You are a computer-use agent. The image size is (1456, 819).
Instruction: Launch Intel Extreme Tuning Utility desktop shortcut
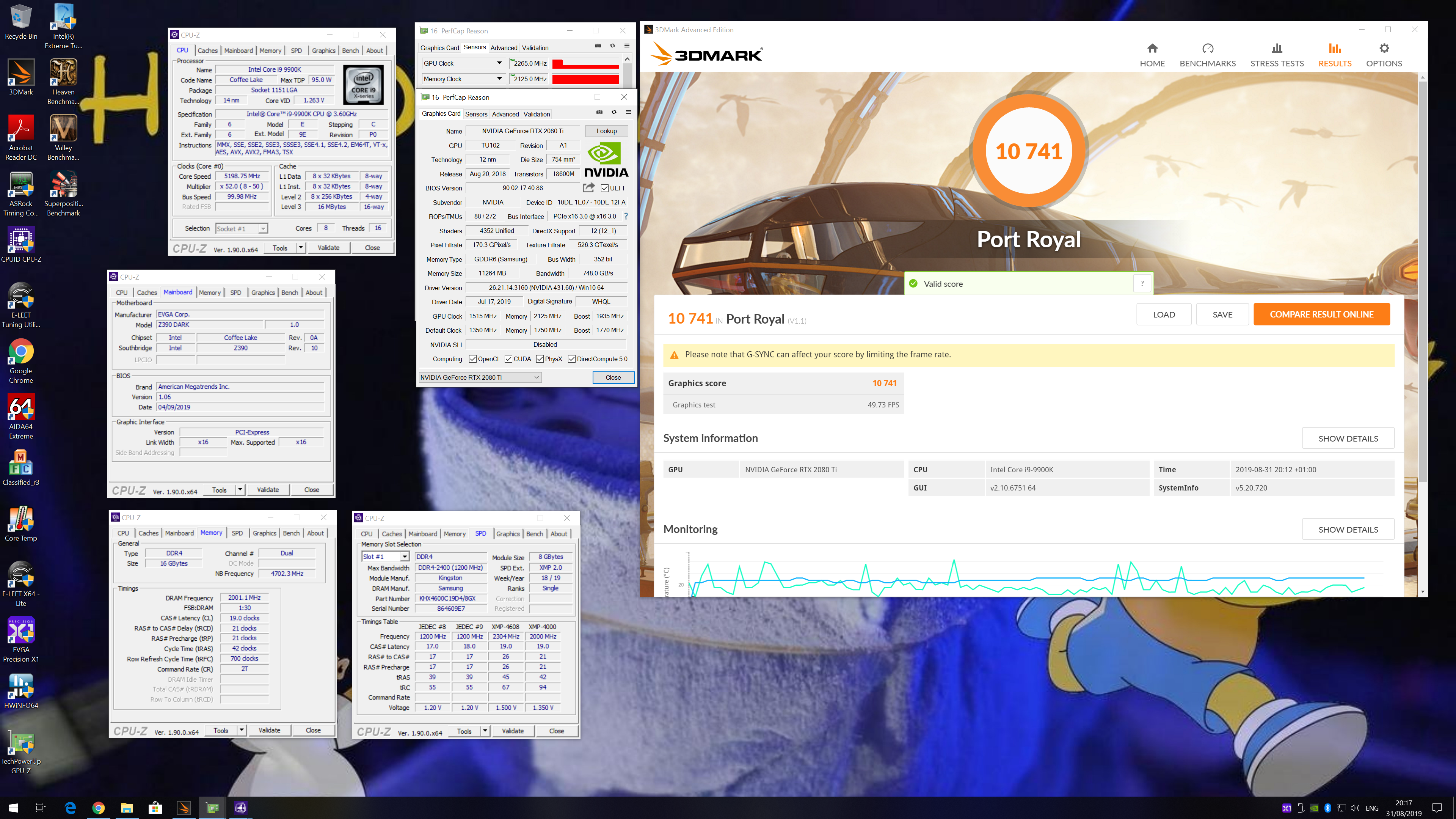(63, 25)
